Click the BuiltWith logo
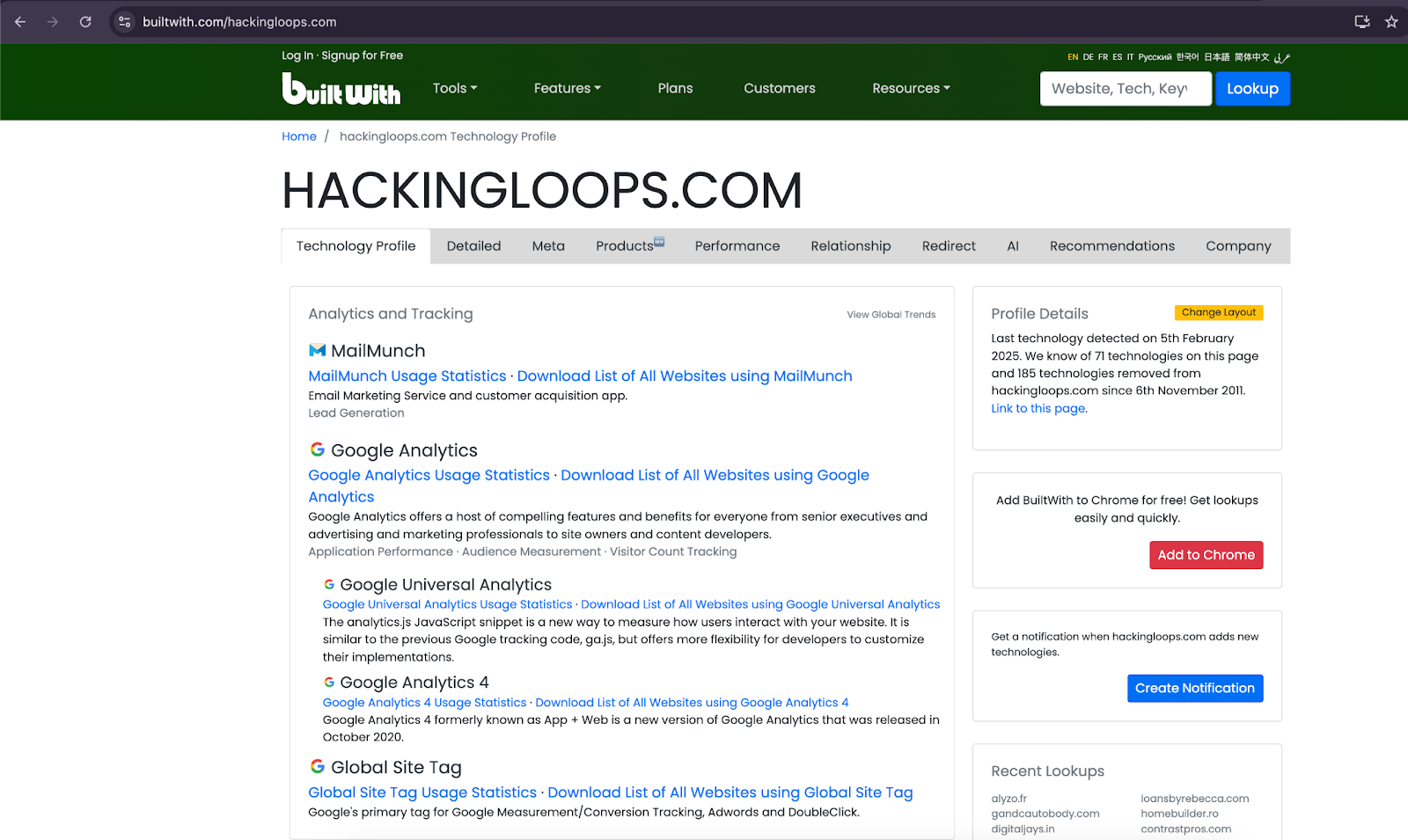1408x840 pixels. point(341,88)
